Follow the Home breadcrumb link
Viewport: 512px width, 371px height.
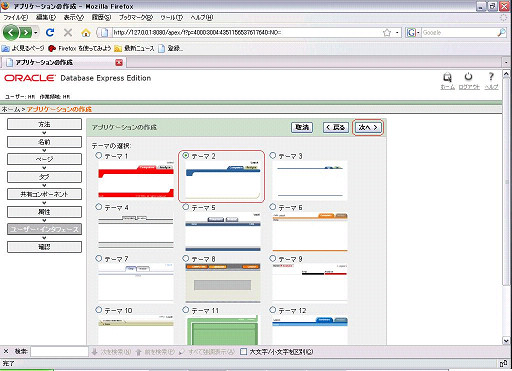tap(10, 109)
